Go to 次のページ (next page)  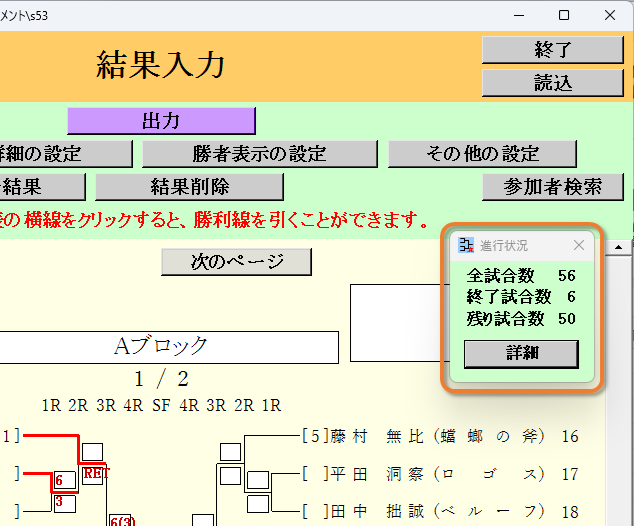coord(237,262)
